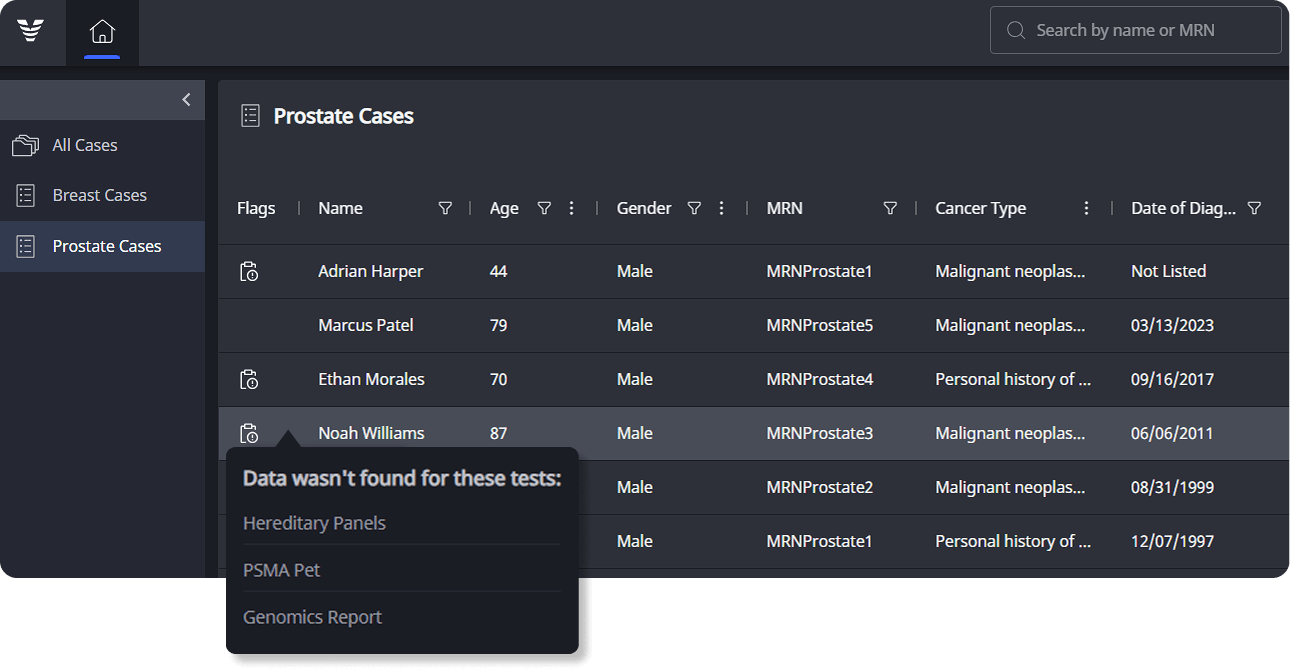The image size is (1290, 670).
Task: Open All Cases in sidebar
Action: coord(85,145)
